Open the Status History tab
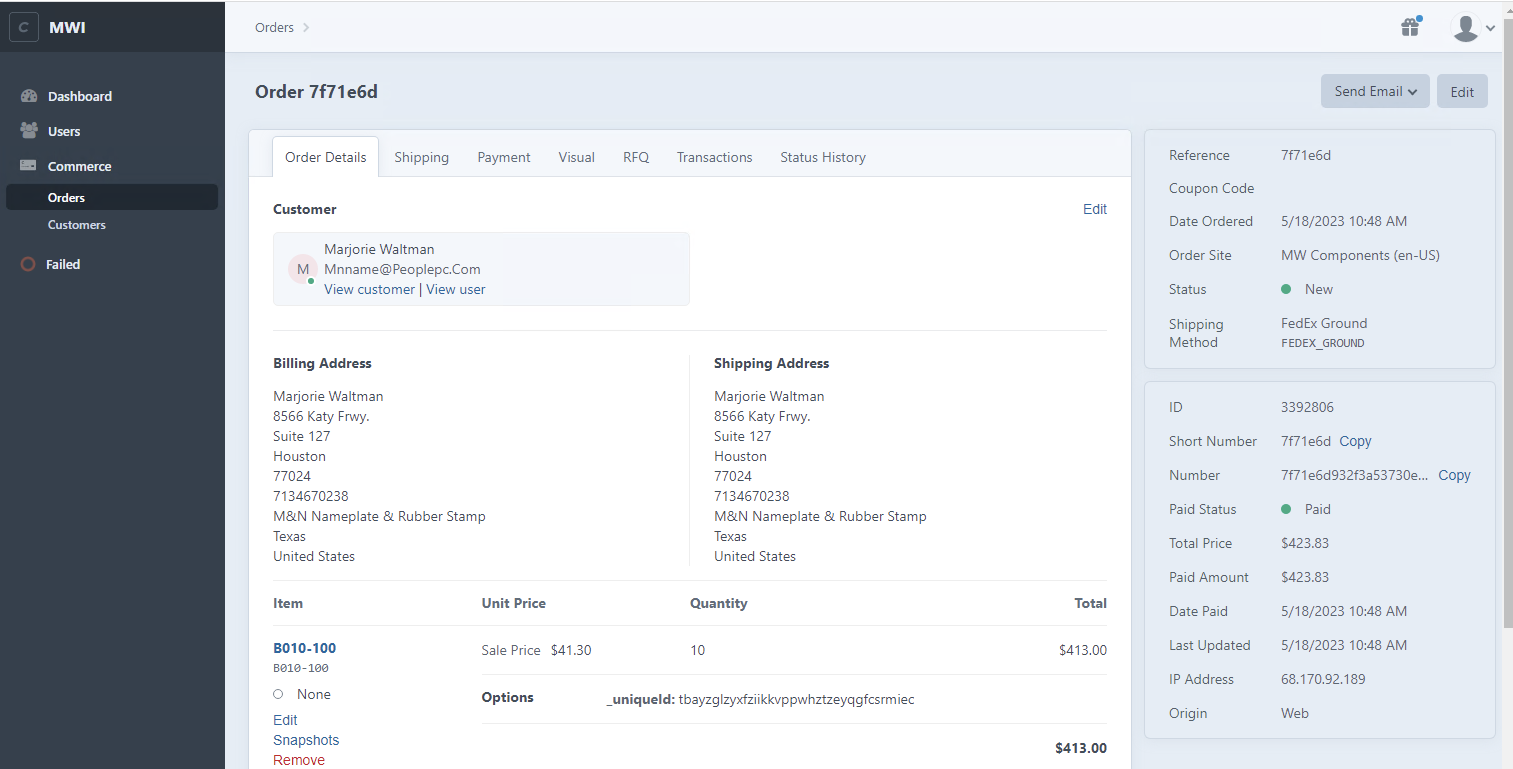Screen dimensions: 1513x769 [x=823, y=157]
